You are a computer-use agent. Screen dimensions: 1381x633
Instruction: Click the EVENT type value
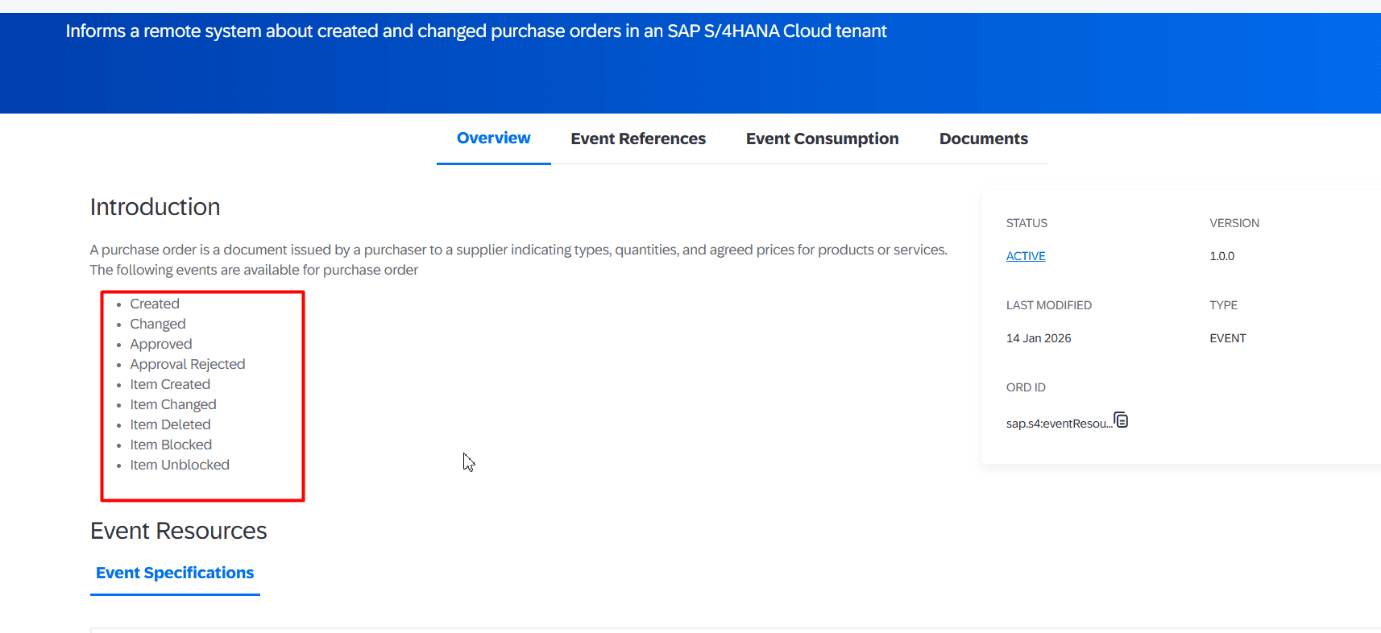coord(1227,338)
